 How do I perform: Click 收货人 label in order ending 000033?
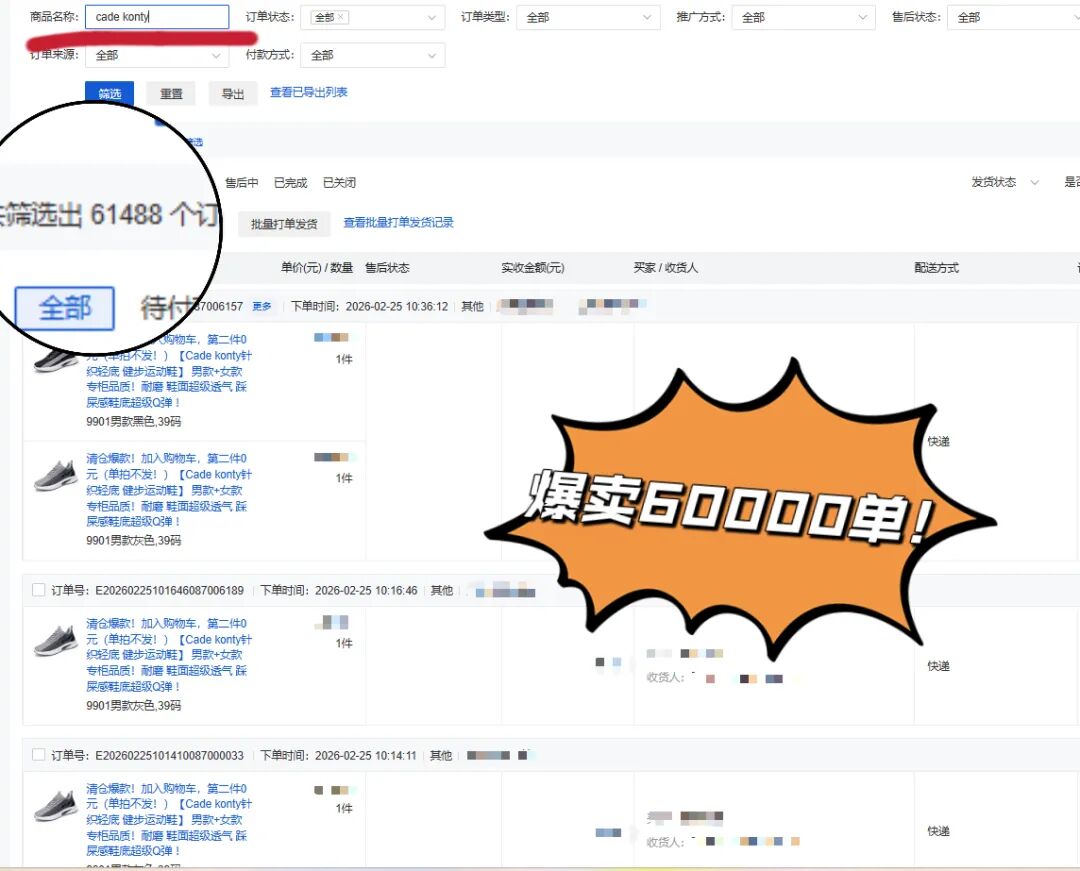663,842
